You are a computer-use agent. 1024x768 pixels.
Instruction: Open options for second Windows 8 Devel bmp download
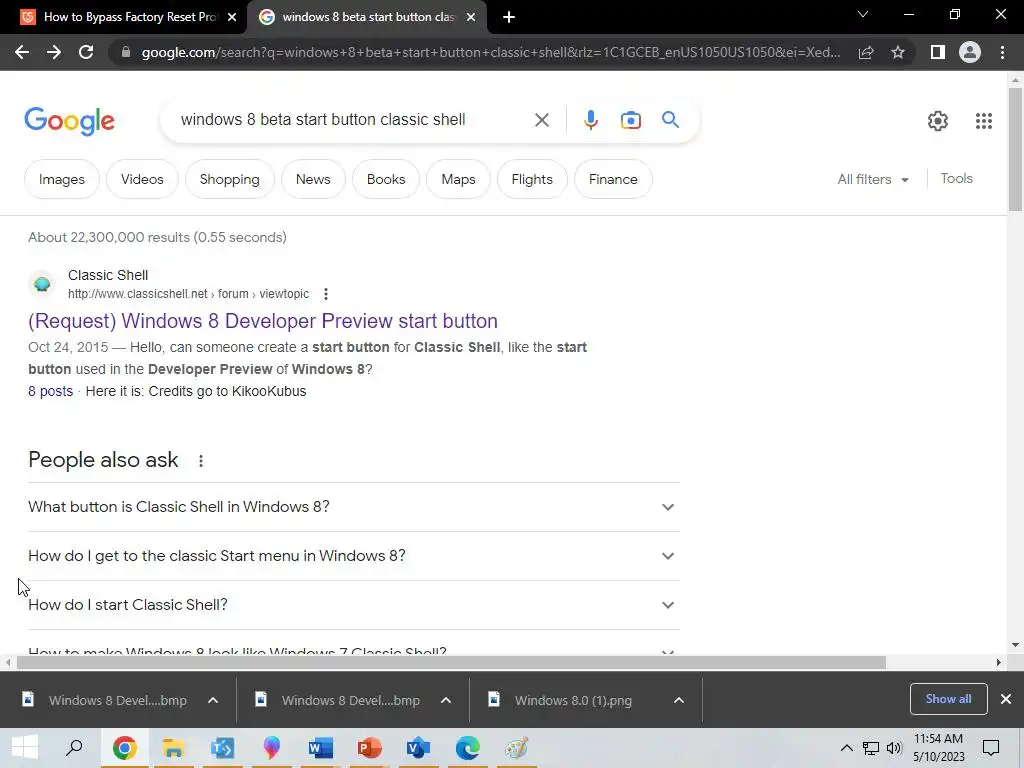tap(446, 700)
